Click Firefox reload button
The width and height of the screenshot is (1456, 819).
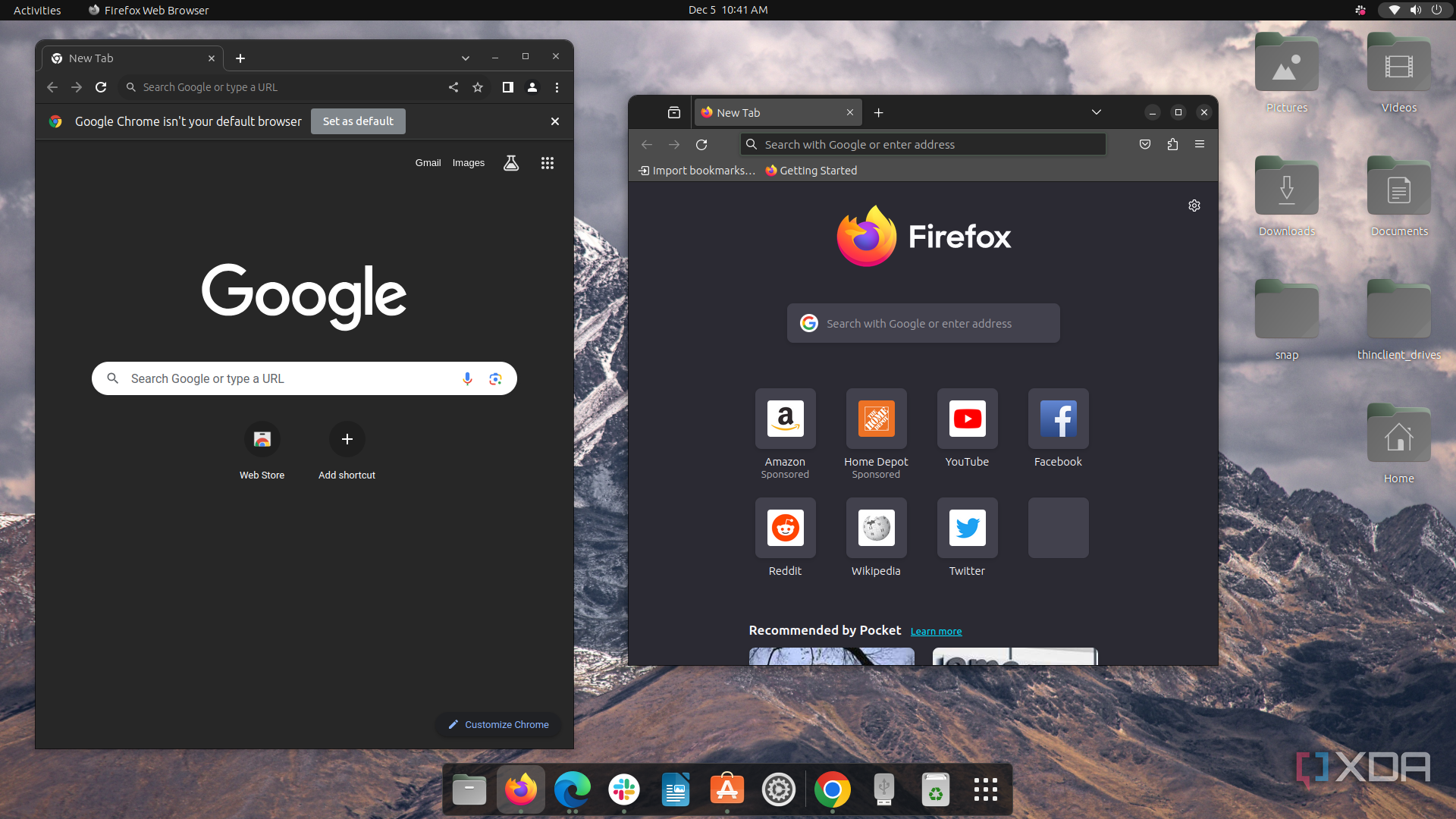coord(701,145)
